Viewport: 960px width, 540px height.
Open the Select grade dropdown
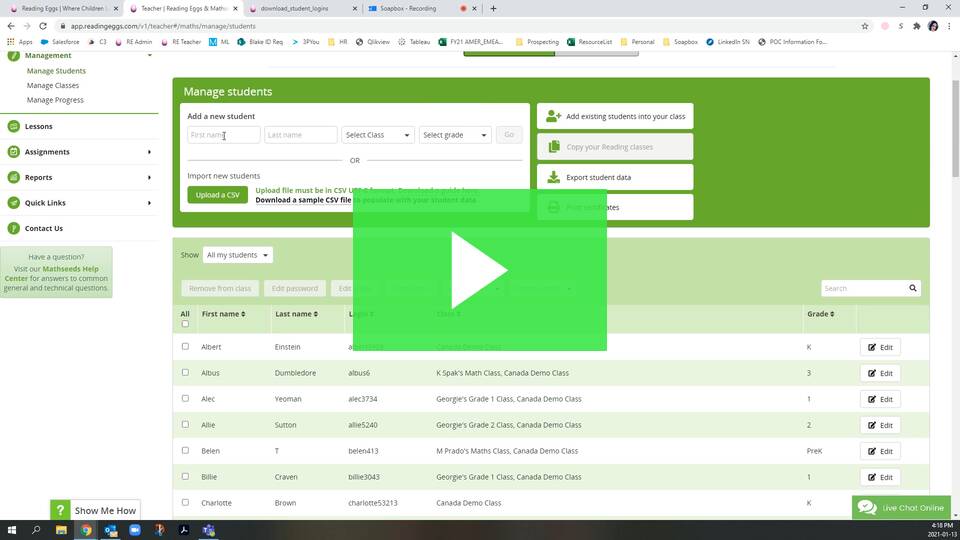click(455, 135)
